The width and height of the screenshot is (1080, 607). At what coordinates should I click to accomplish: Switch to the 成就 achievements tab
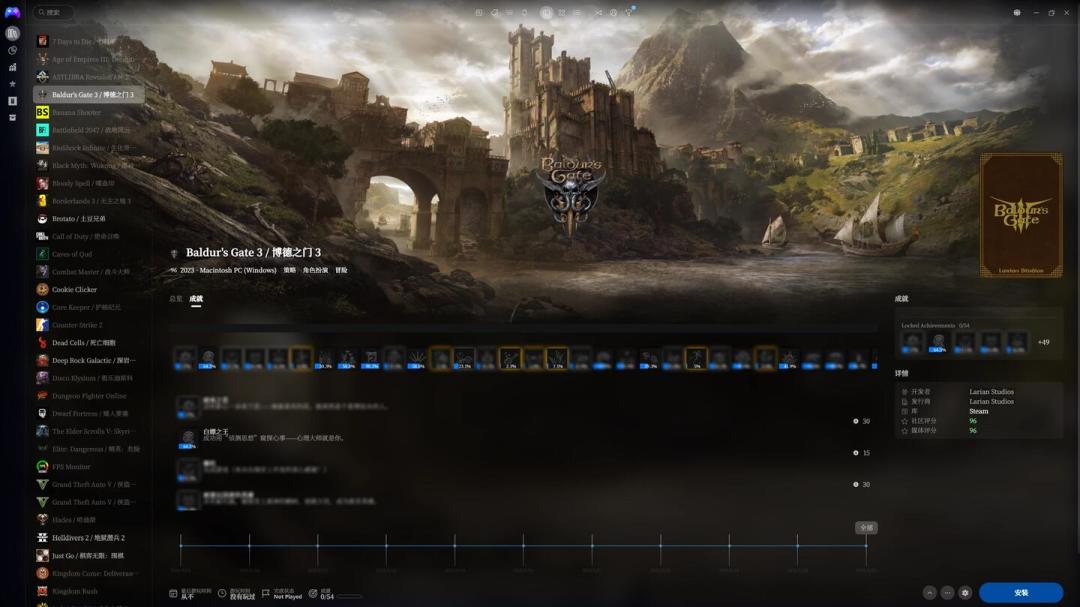[196, 299]
